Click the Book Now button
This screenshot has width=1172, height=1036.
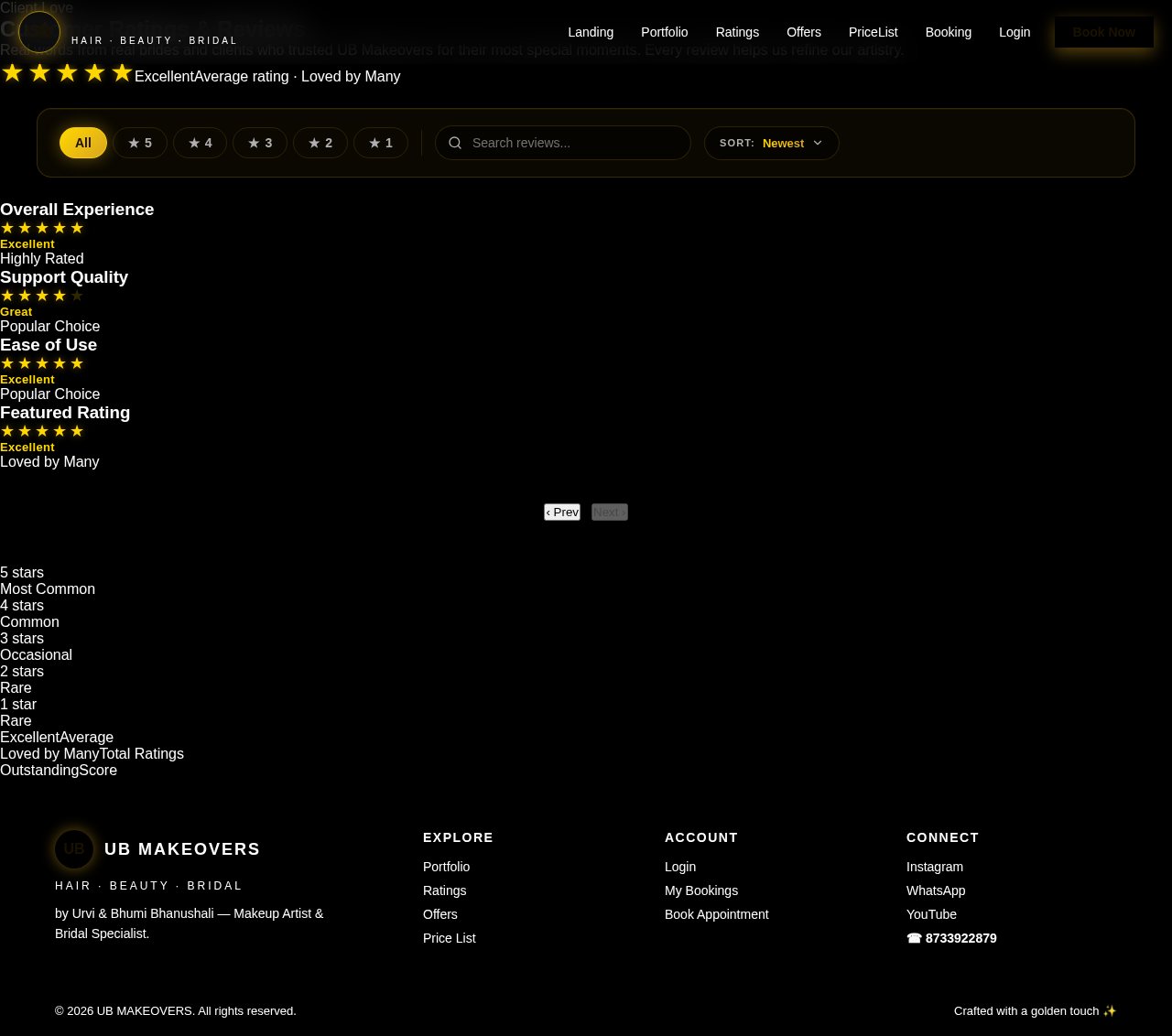point(1104,32)
